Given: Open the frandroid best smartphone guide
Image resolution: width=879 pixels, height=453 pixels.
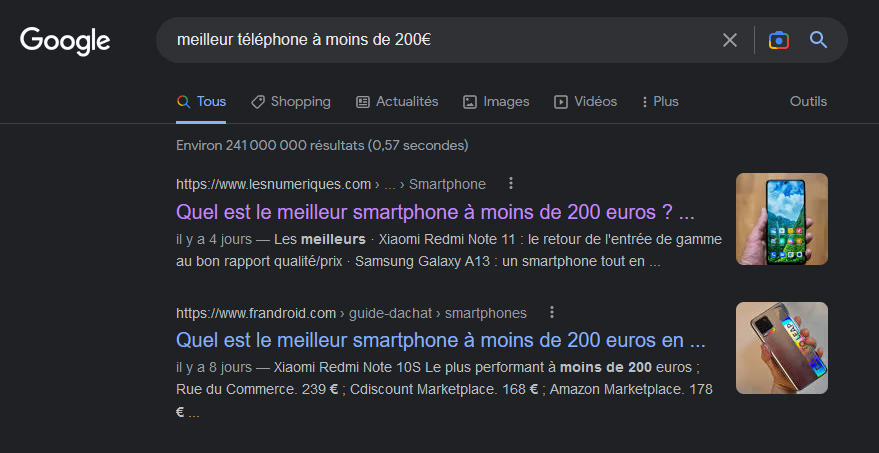Looking at the screenshot, I should click(x=440, y=338).
